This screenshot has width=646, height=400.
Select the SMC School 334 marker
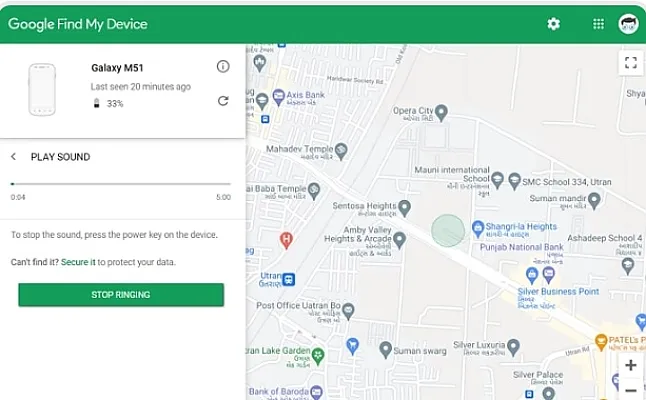(x=514, y=181)
